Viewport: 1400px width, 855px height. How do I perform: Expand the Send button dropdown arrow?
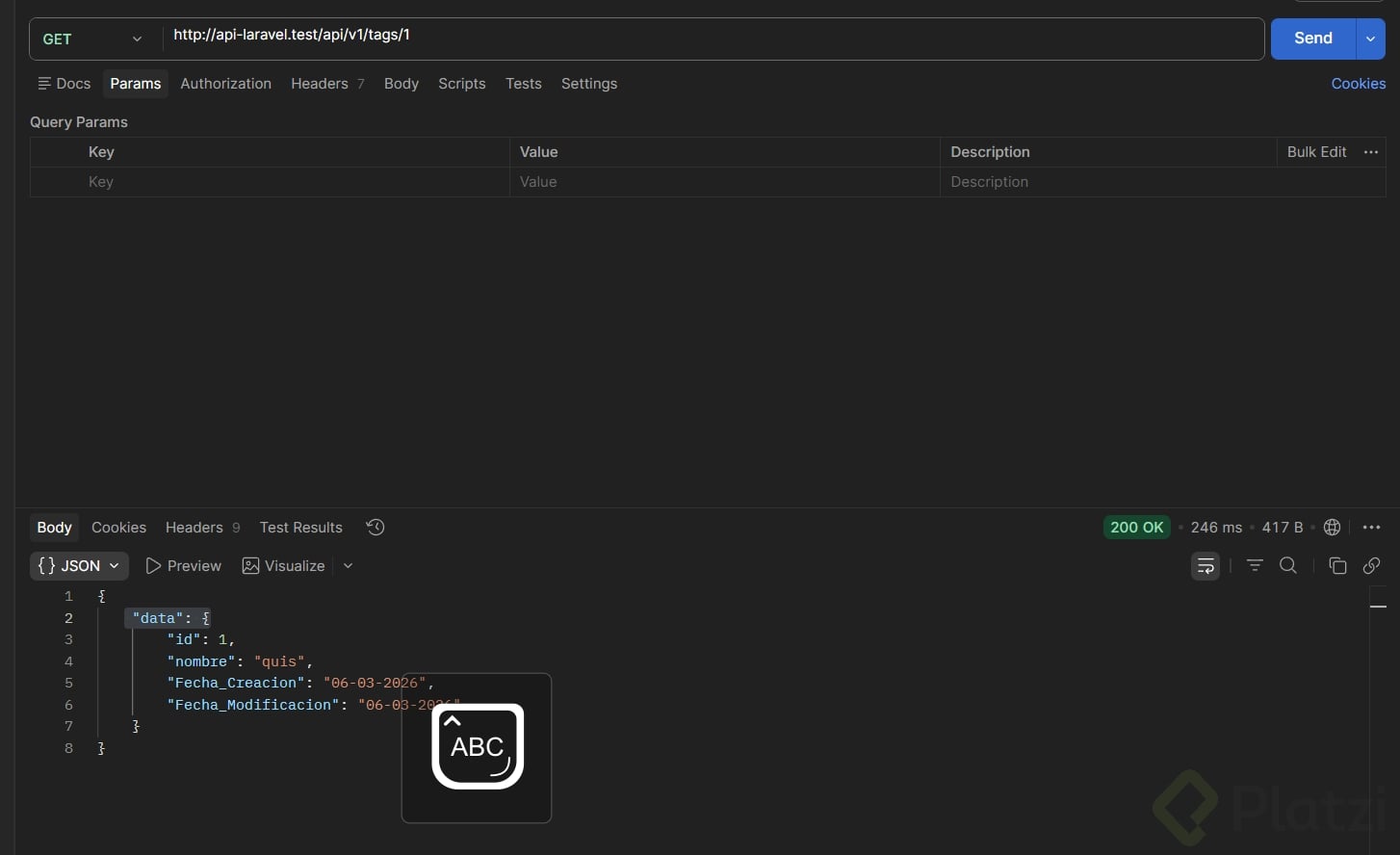(x=1370, y=39)
